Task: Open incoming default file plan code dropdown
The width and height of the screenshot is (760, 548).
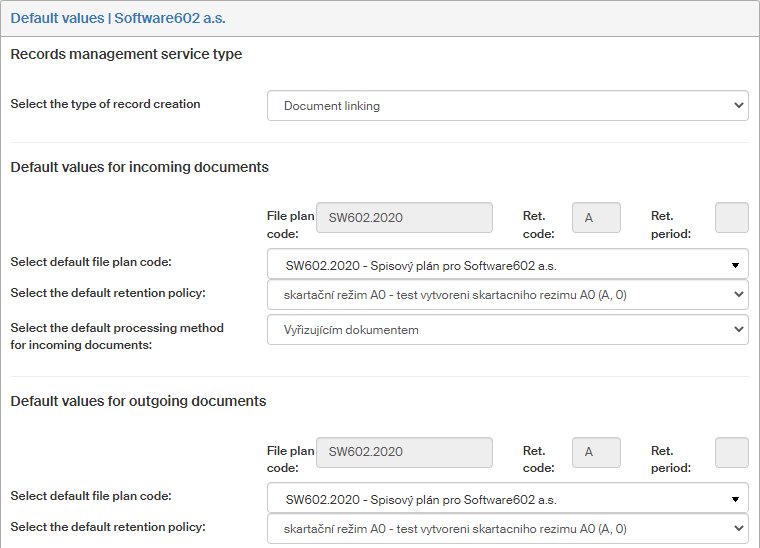Action: [x=507, y=264]
